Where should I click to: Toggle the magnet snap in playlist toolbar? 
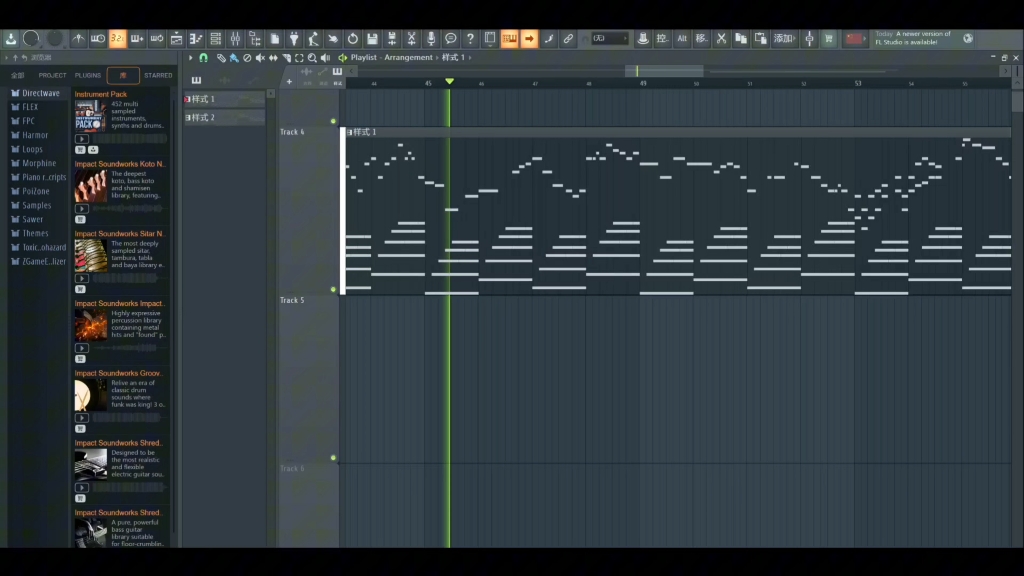click(x=204, y=58)
